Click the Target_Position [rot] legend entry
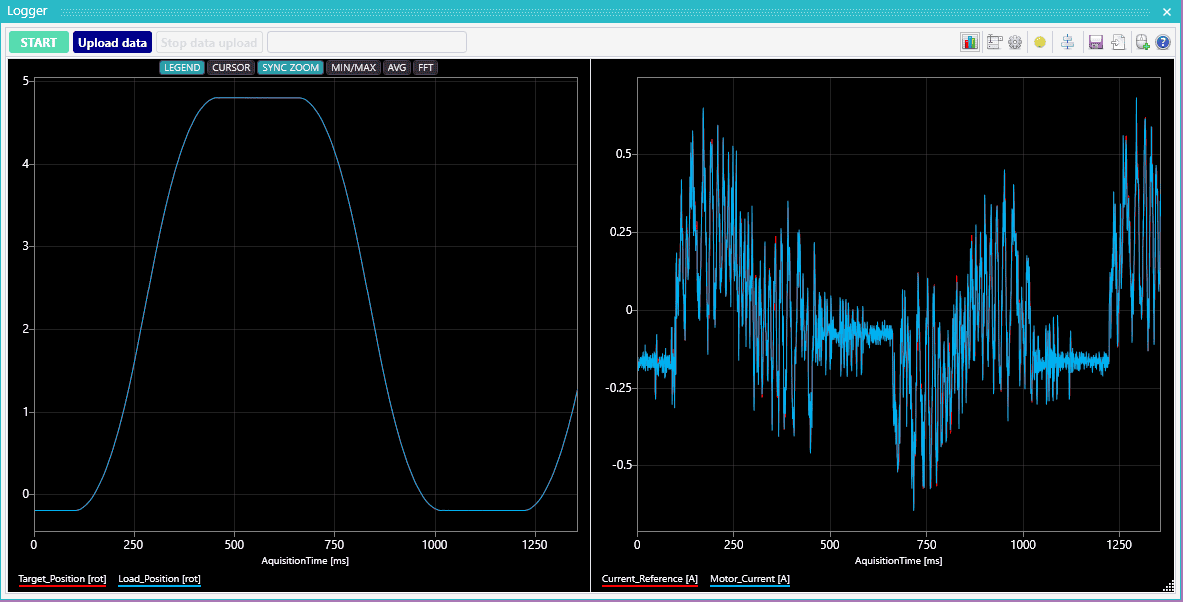 coord(62,579)
